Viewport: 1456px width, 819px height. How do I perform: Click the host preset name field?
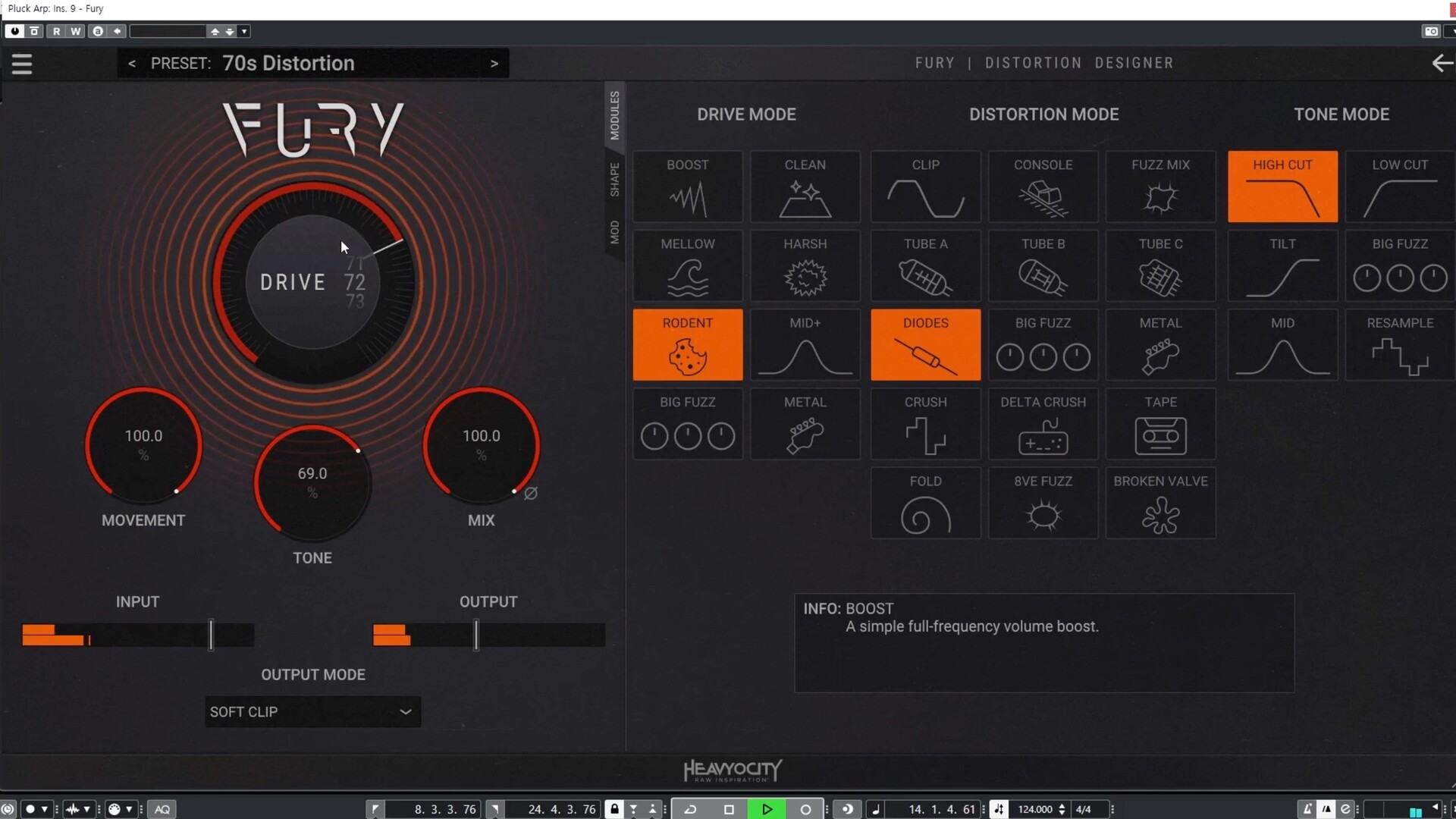tap(168, 31)
